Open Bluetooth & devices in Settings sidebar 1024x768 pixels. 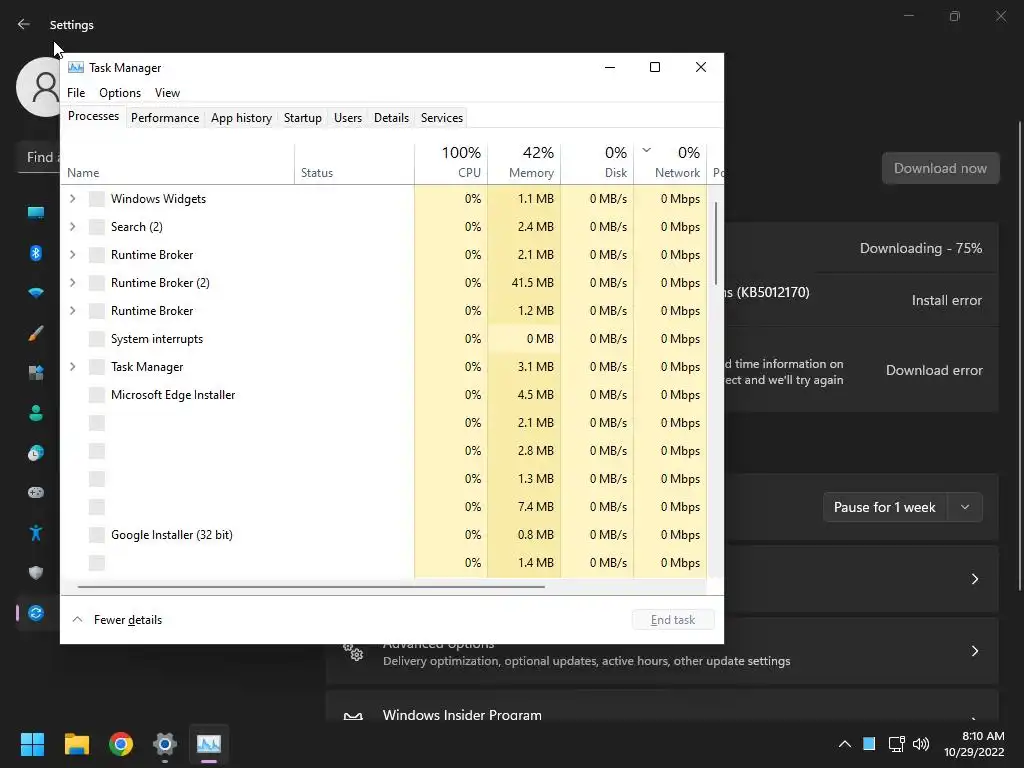click(x=36, y=253)
